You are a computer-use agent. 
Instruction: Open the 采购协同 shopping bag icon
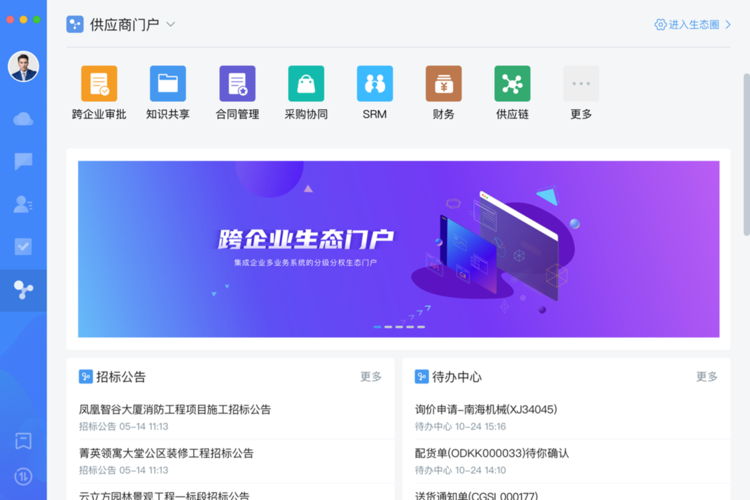click(306, 84)
